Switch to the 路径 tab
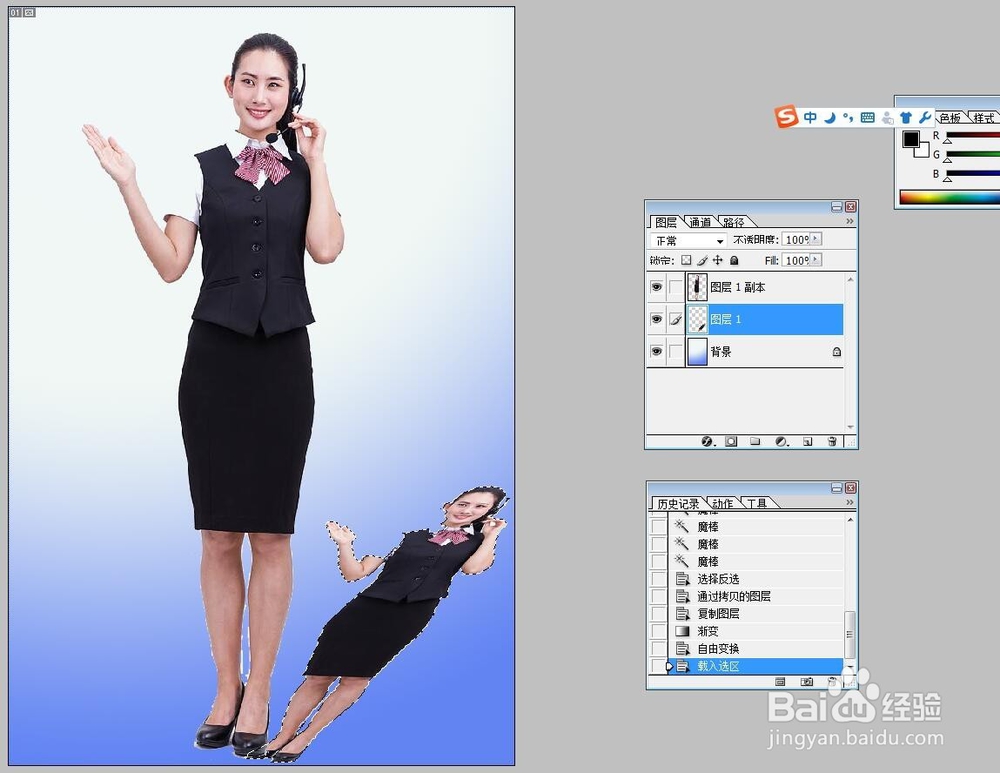The image size is (1000, 773). pyautogui.click(x=735, y=222)
